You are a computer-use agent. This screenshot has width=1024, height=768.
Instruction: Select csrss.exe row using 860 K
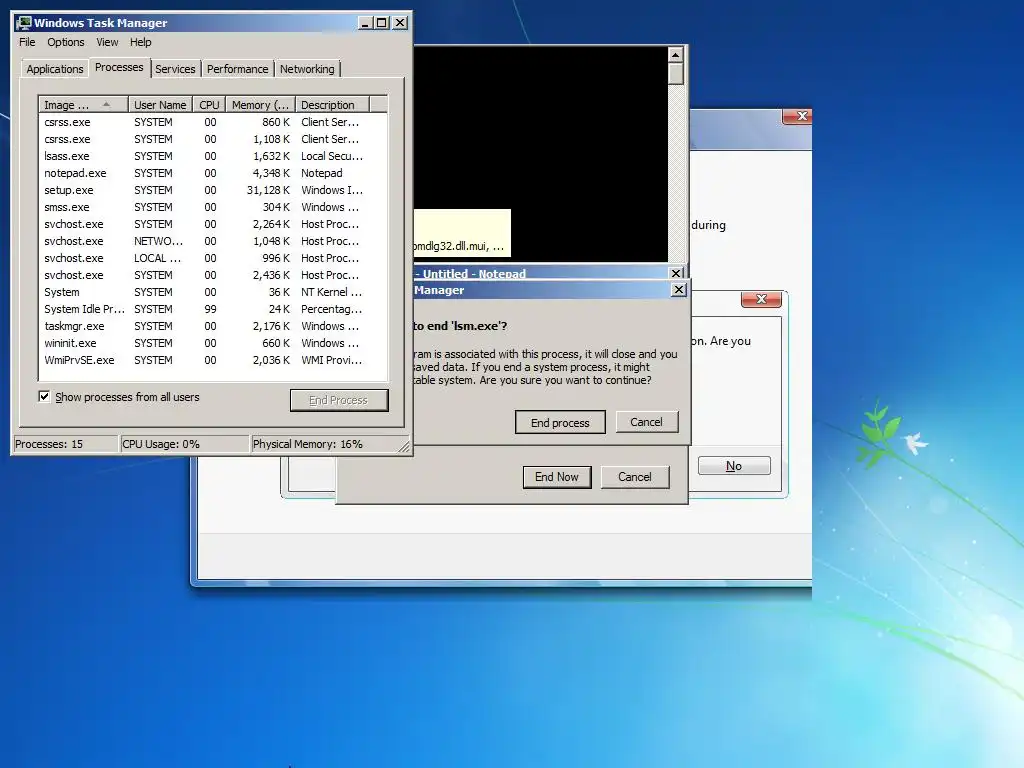tap(213, 122)
